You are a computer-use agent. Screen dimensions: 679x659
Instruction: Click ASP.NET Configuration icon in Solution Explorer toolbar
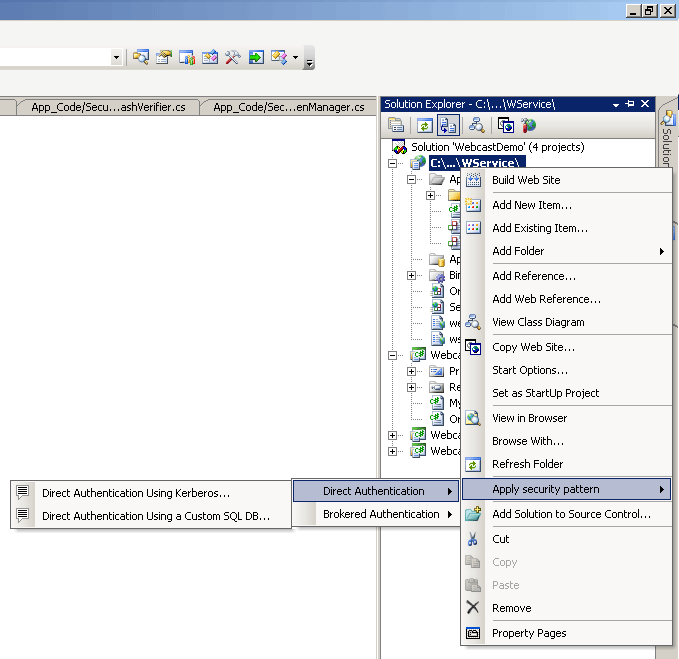[x=528, y=125]
